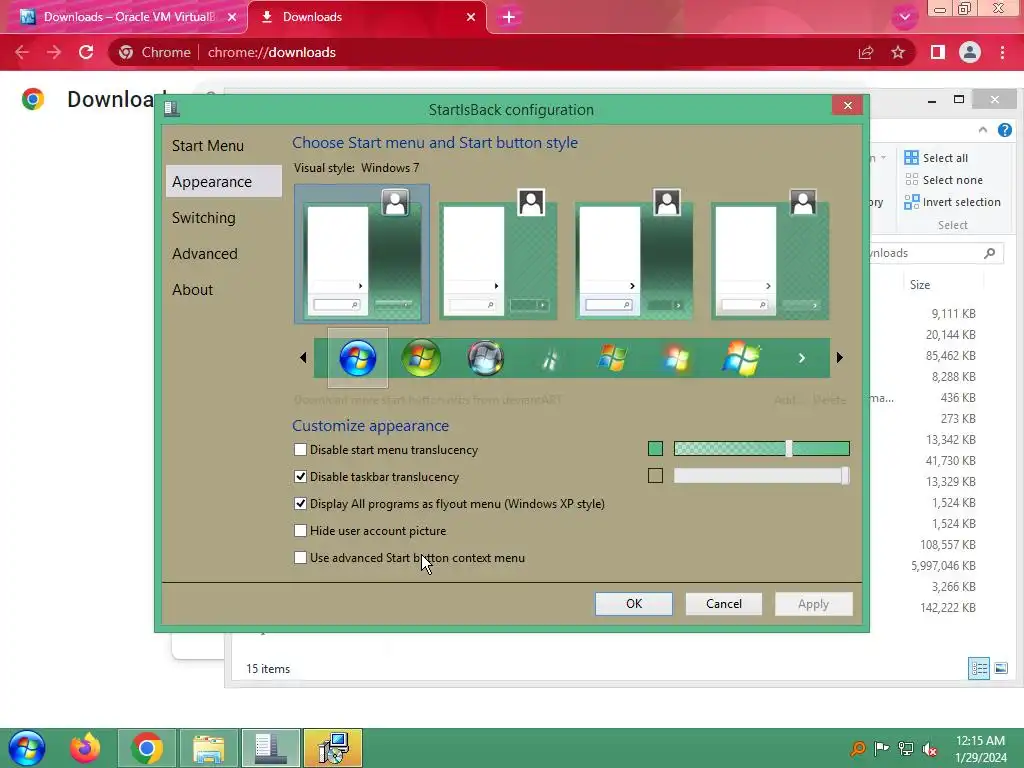Close the Chrome Downloads tab
1024x768 pixels.
point(471,17)
